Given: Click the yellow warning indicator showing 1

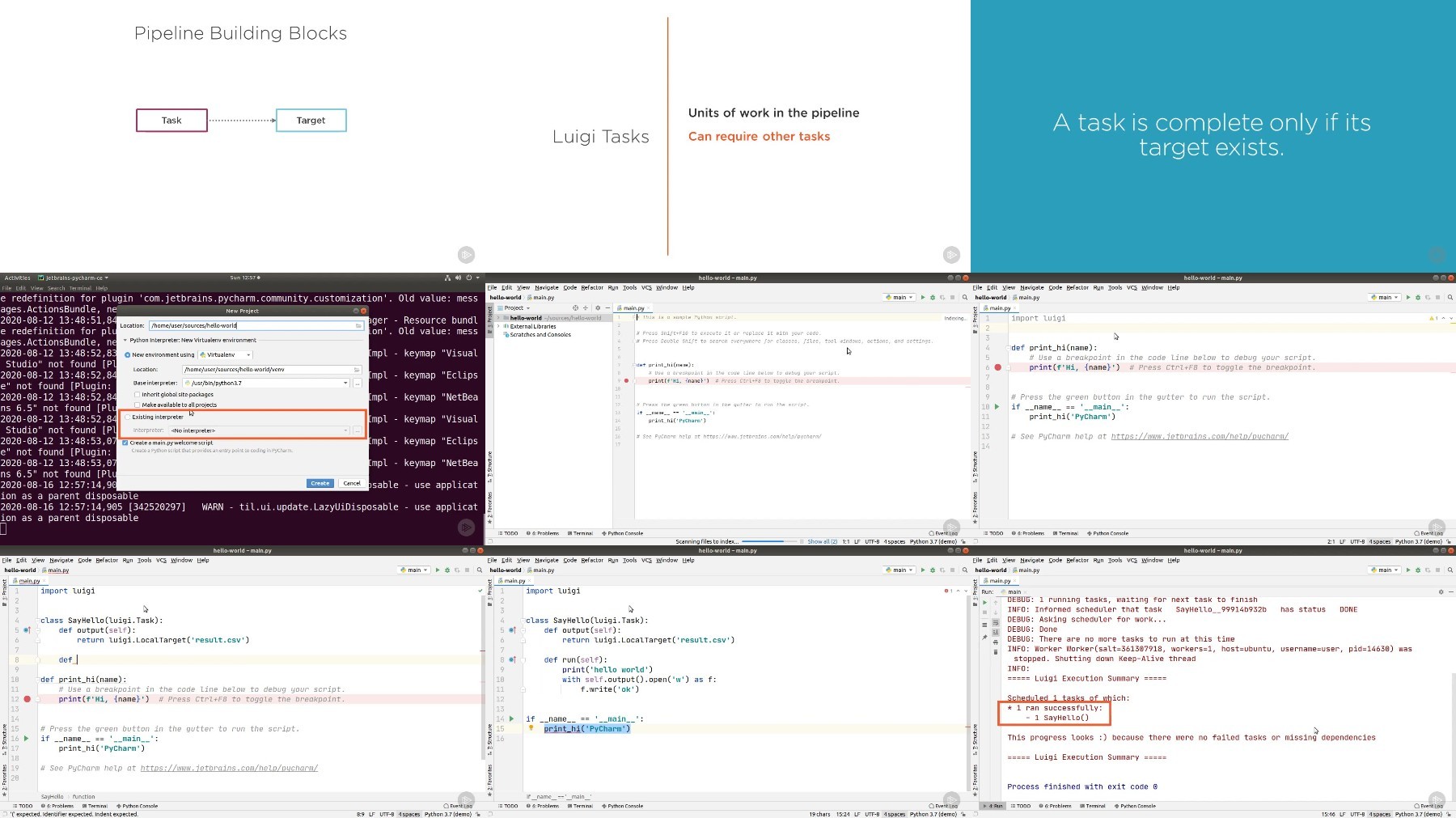Looking at the screenshot, I should pyautogui.click(x=1433, y=318).
